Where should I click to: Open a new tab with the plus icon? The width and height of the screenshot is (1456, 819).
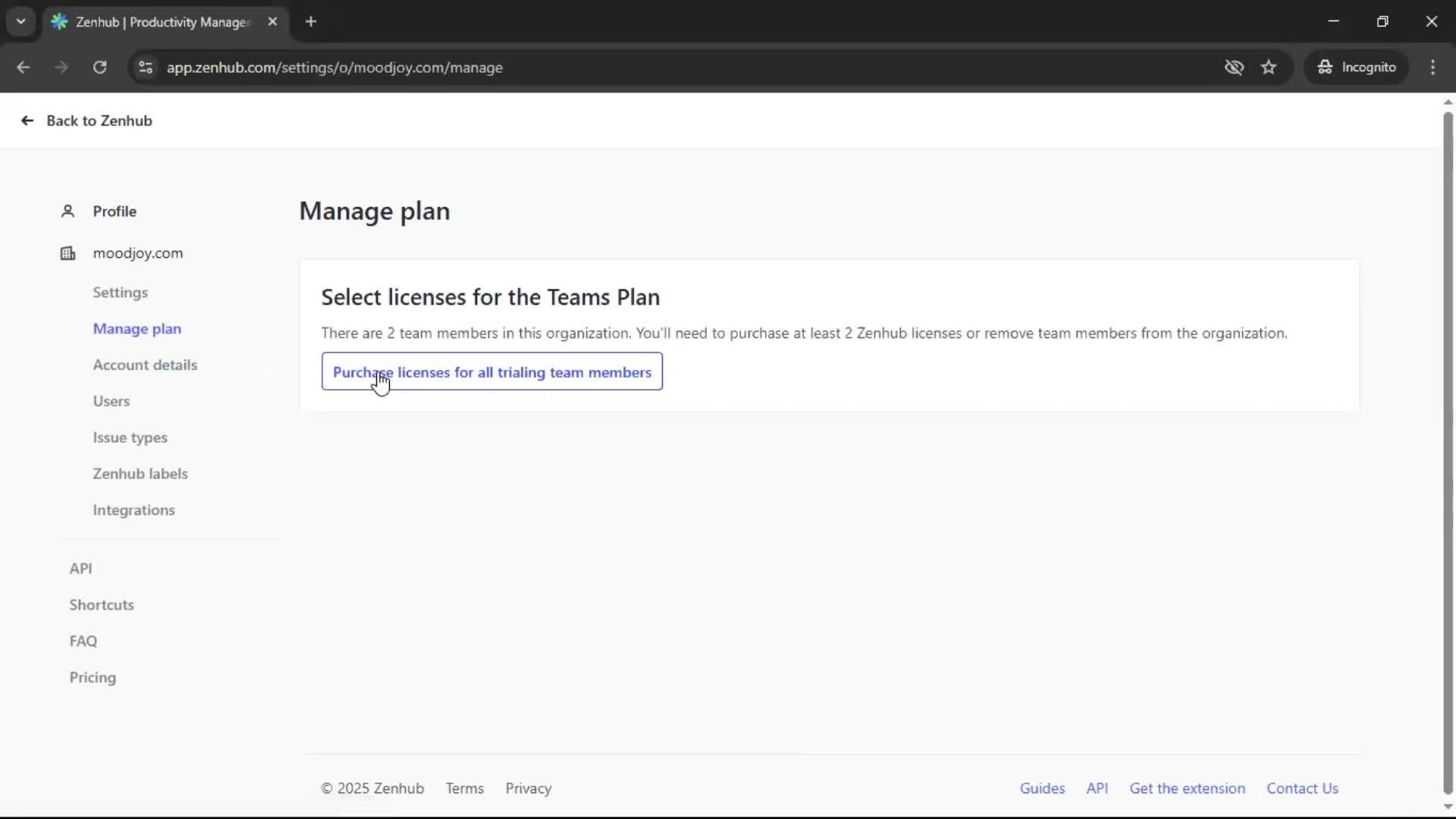[x=311, y=22]
